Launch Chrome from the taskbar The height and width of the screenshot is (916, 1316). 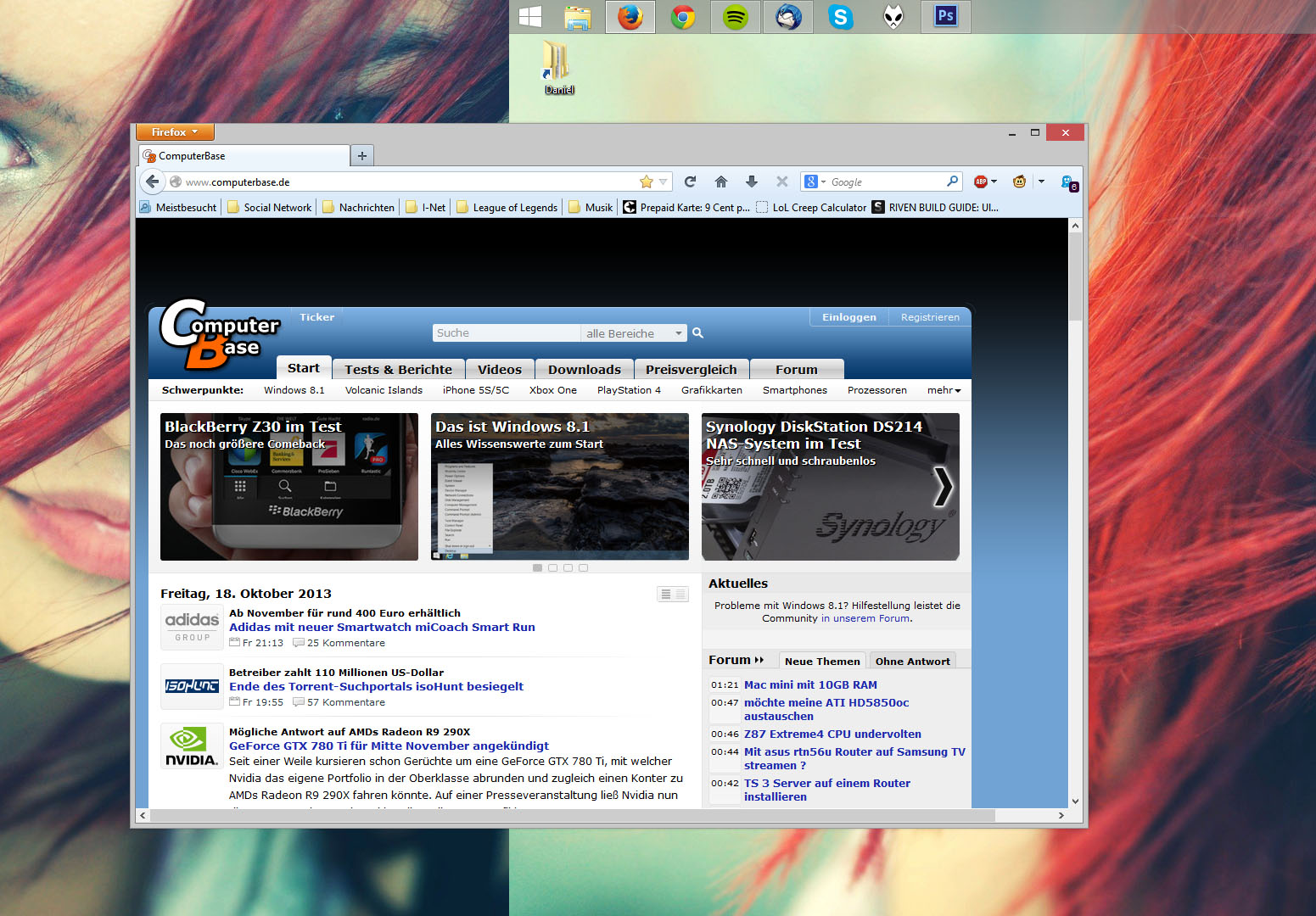[x=683, y=17]
